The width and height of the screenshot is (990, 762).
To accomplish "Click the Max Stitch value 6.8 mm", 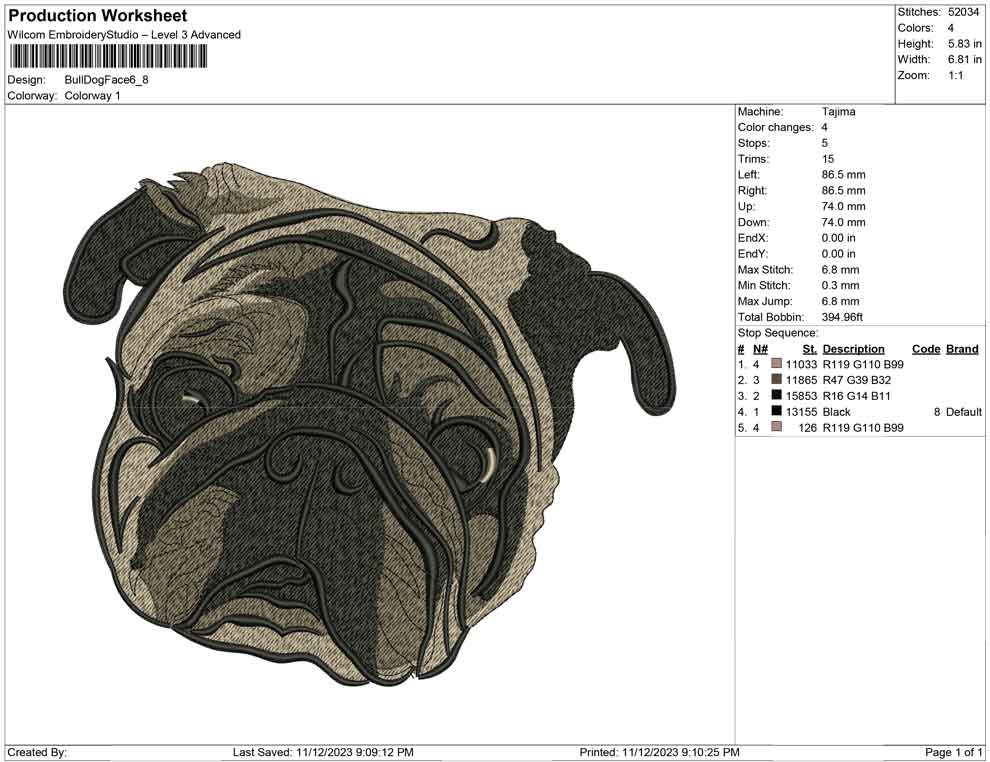I will (x=840, y=270).
